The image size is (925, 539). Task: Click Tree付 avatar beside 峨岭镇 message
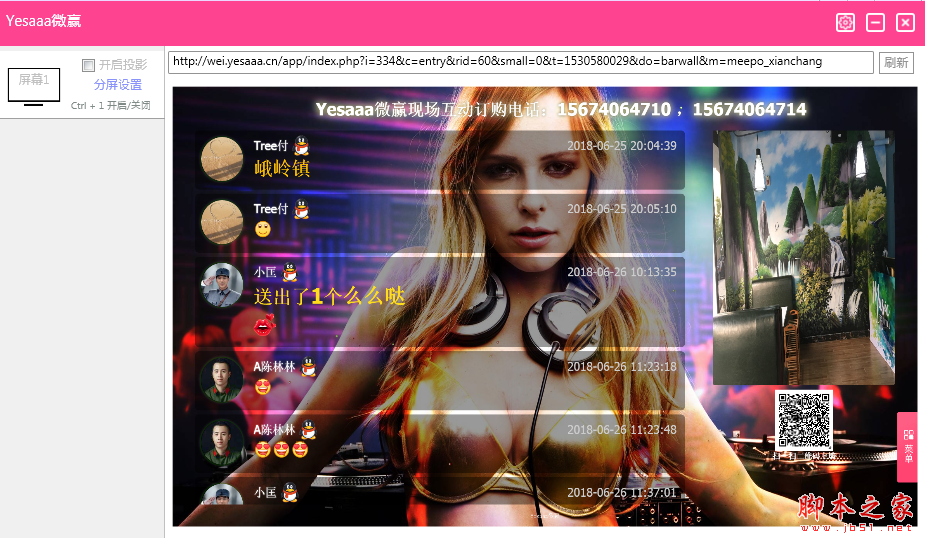coord(222,159)
